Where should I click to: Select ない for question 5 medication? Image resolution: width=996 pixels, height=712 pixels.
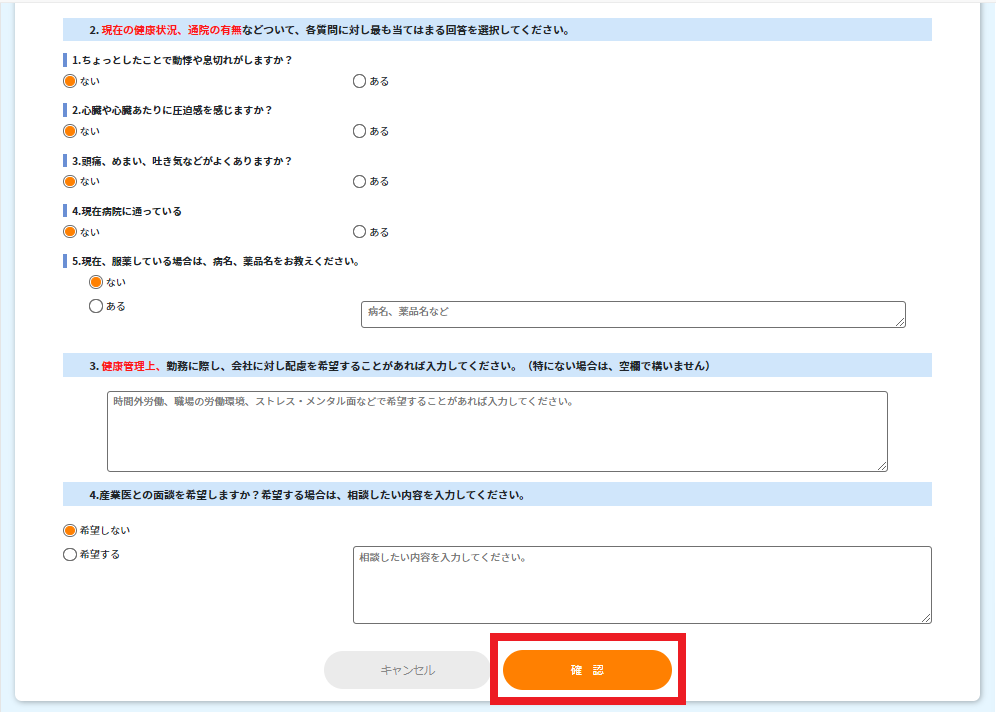click(x=96, y=282)
